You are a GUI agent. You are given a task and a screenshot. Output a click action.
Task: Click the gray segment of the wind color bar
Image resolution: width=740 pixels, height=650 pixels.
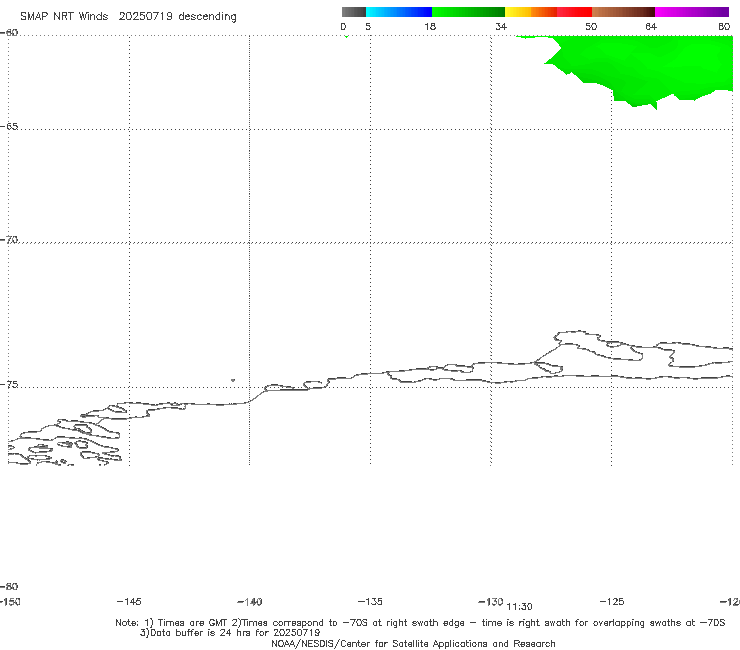coord(353,12)
